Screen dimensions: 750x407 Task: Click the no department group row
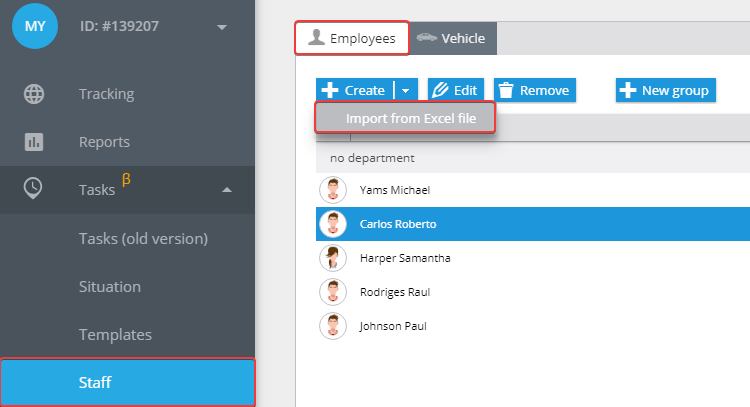pyautogui.click(x=533, y=158)
